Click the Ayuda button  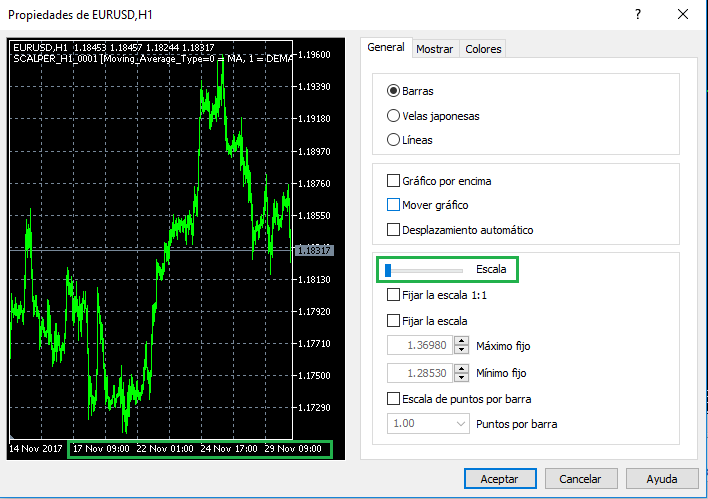point(662,479)
